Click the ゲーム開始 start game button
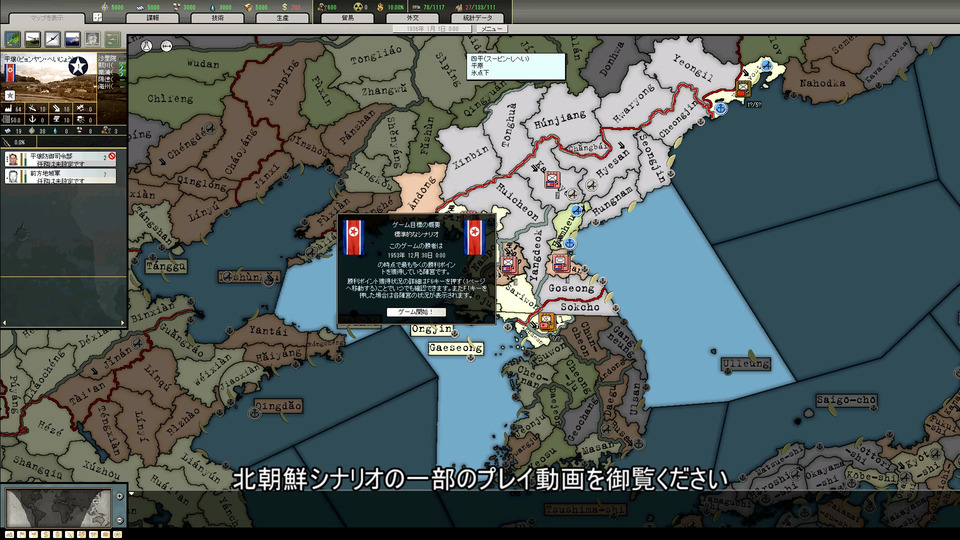960x540 pixels. [416, 312]
